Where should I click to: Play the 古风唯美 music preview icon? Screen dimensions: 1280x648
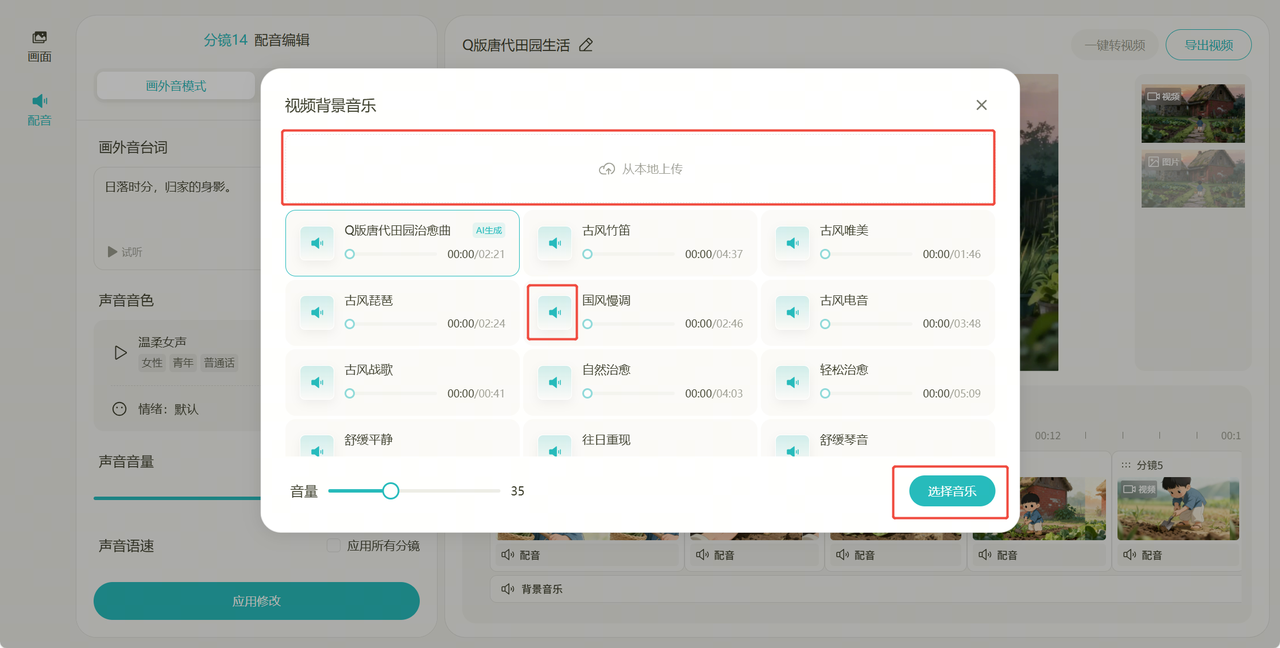click(793, 243)
